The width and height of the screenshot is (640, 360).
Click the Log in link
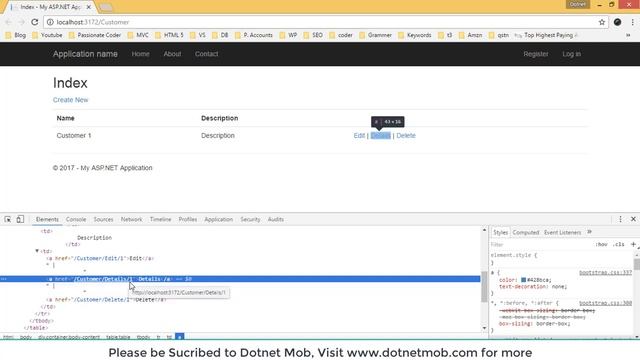(x=571, y=54)
